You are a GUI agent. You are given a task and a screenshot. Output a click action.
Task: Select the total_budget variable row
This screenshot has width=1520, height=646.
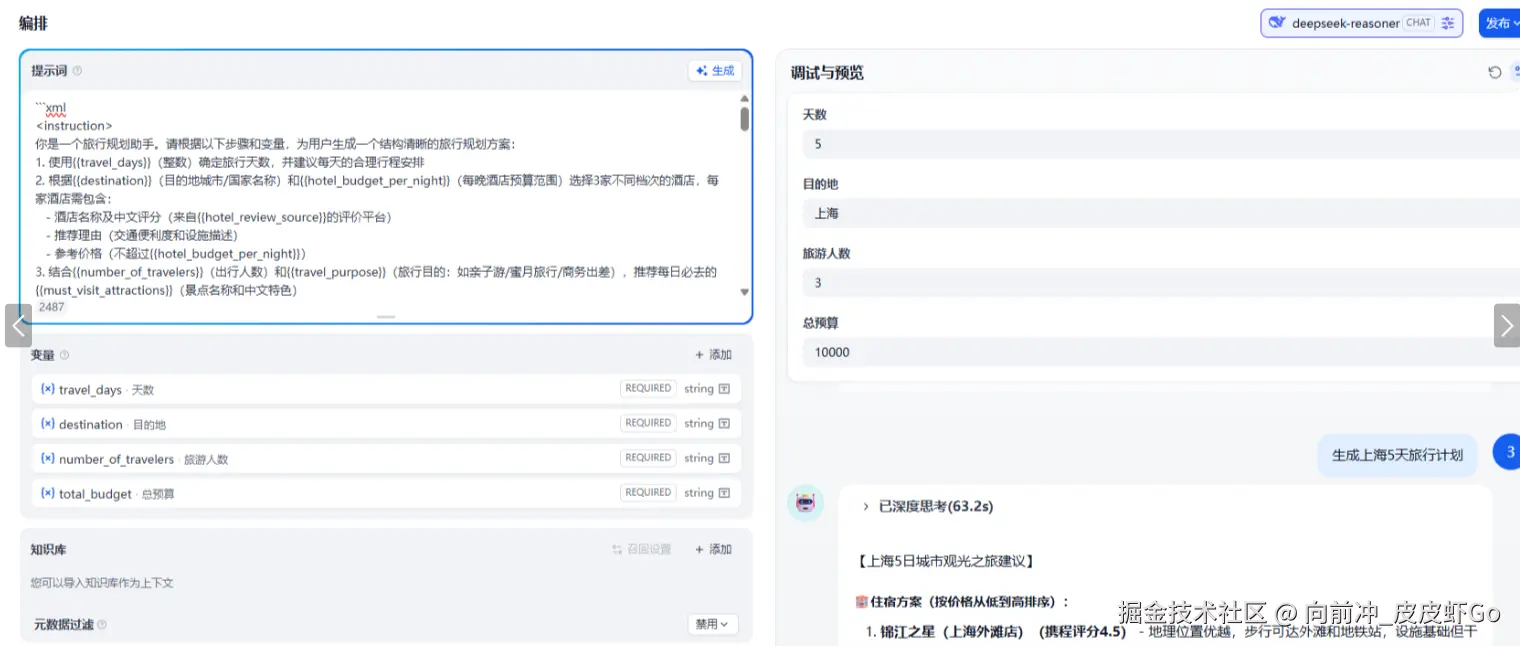pos(386,493)
